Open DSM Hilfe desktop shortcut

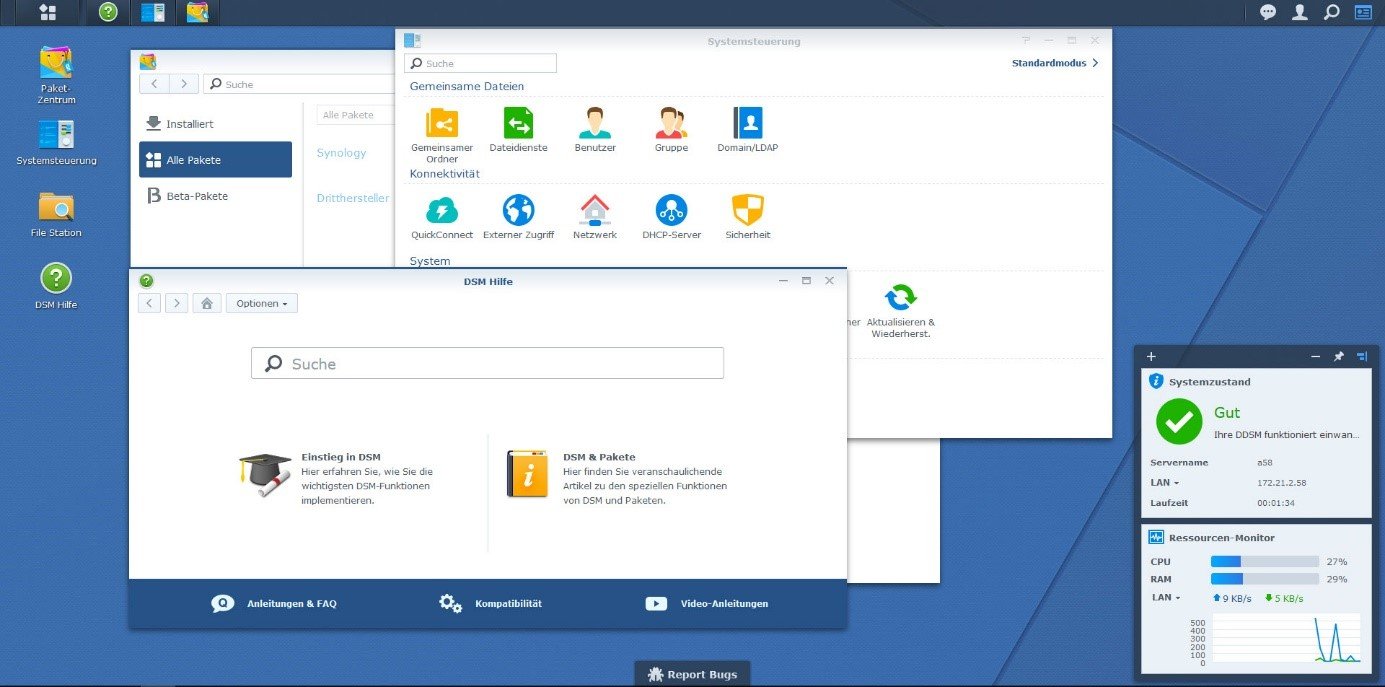[x=56, y=285]
